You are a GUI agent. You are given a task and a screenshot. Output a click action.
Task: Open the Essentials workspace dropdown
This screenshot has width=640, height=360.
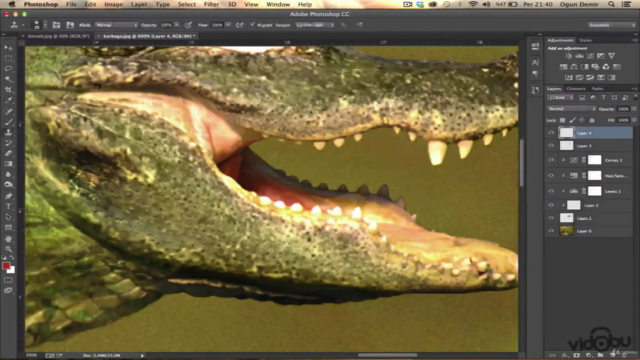[612, 25]
